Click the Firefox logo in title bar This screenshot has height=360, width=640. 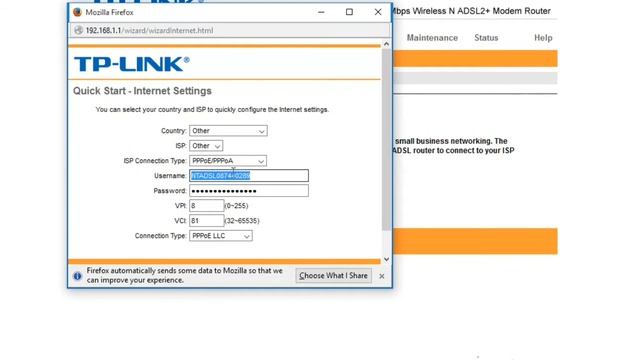pos(77,12)
